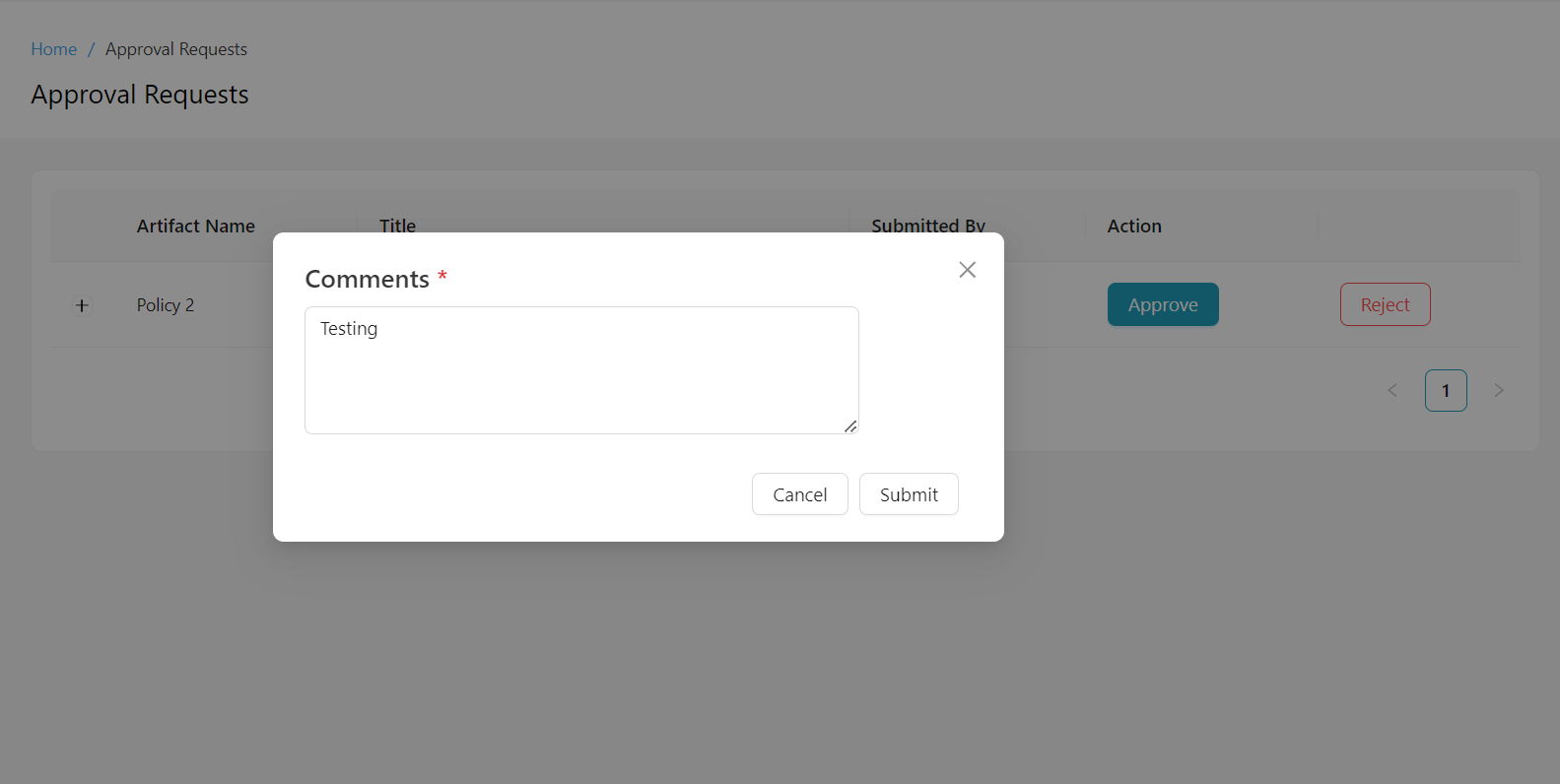The image size is (1560, 784).
Task: Click the Artifact Name column header
Action: 195,226
